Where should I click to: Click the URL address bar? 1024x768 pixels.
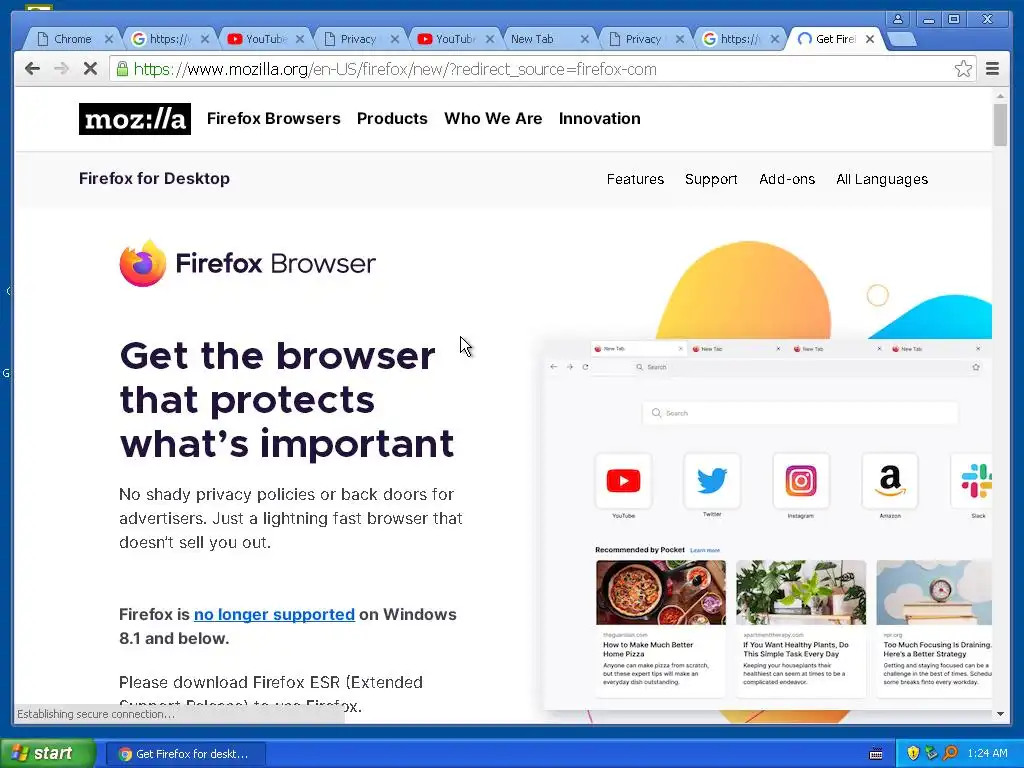point(542,69)
